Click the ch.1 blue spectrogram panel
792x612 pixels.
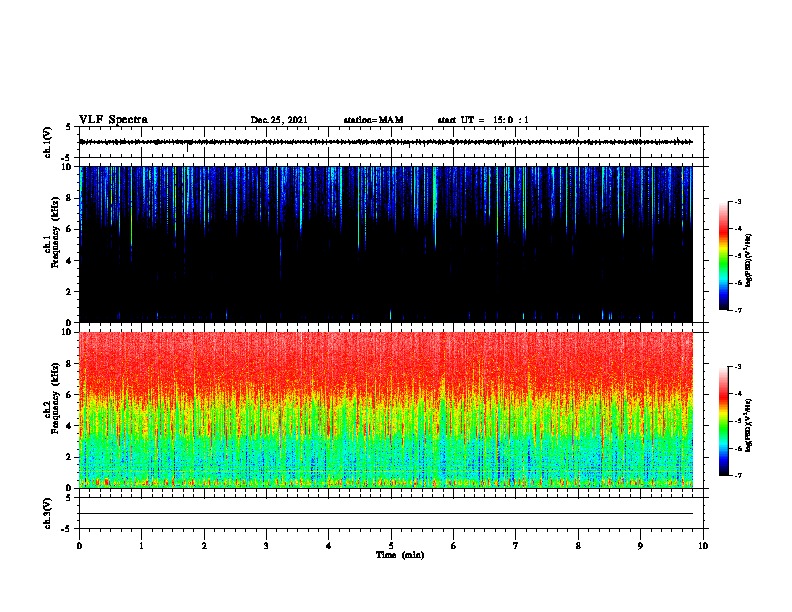click(x=386, y=244)
